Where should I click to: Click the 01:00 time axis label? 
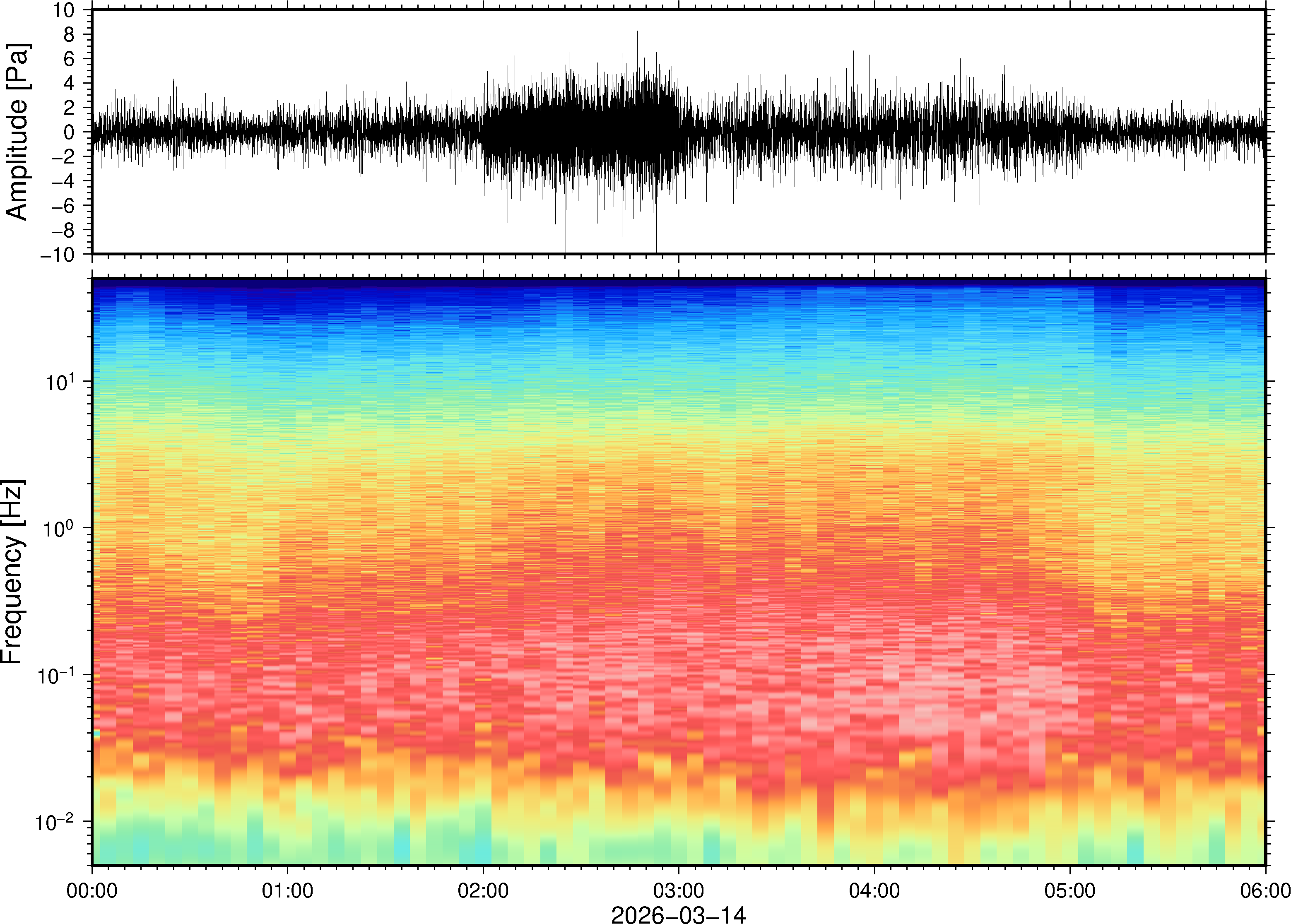tap(287, 890)
